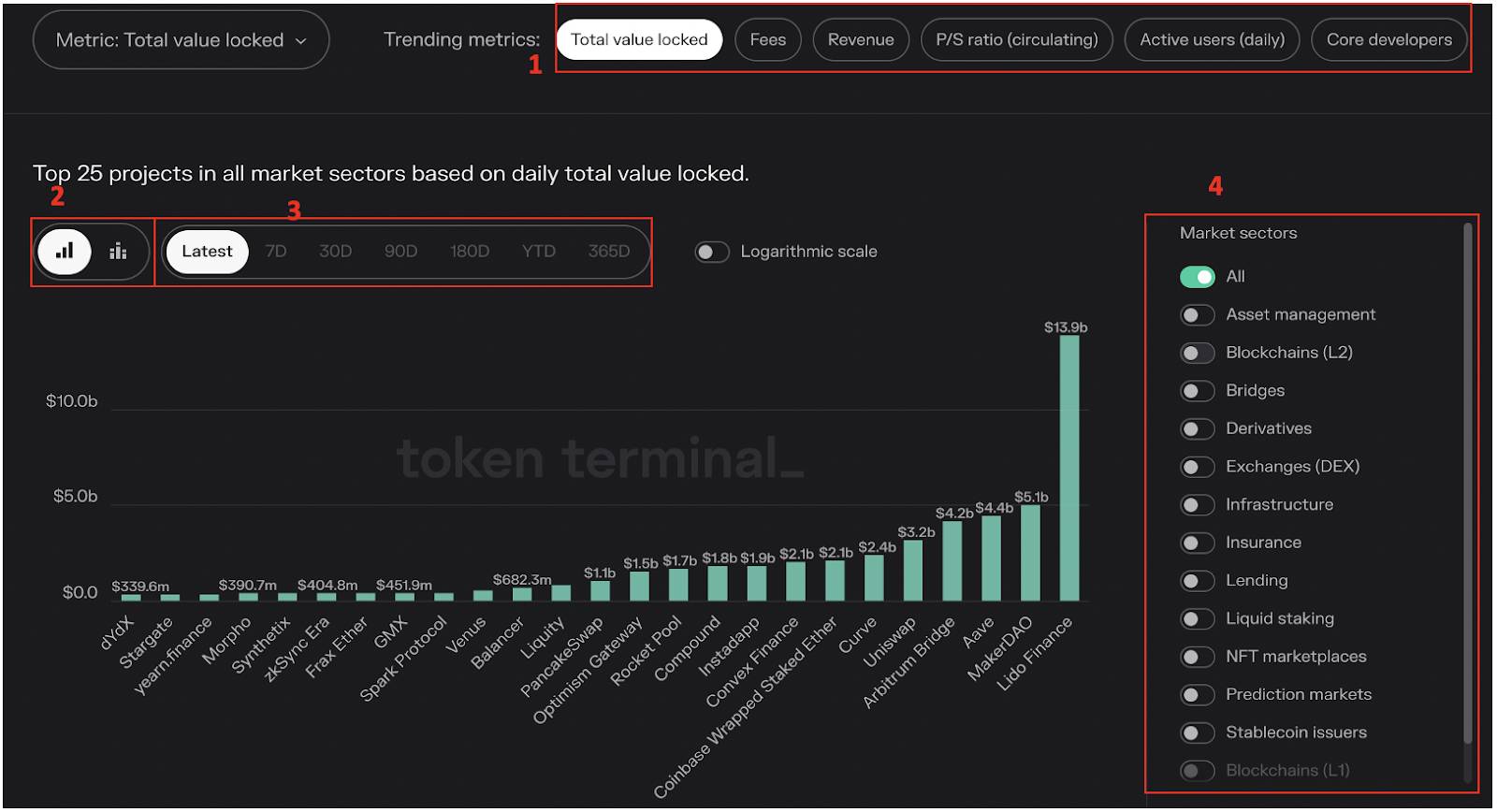This screenshot has width=1497, height=812.
Task: Click the Convex Finance axis label
Action: point(753,661)
